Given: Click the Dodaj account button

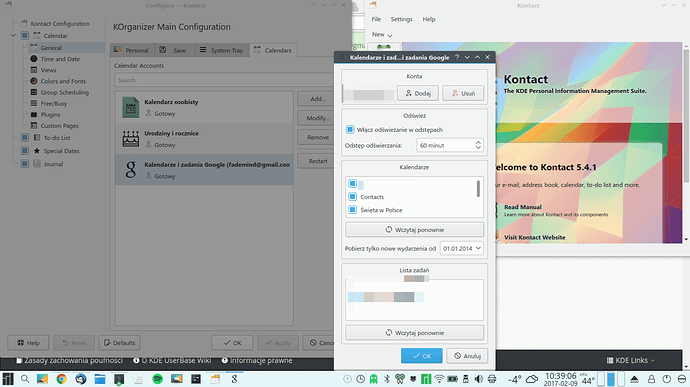Looking at the screenshot, I should [418, 93].
